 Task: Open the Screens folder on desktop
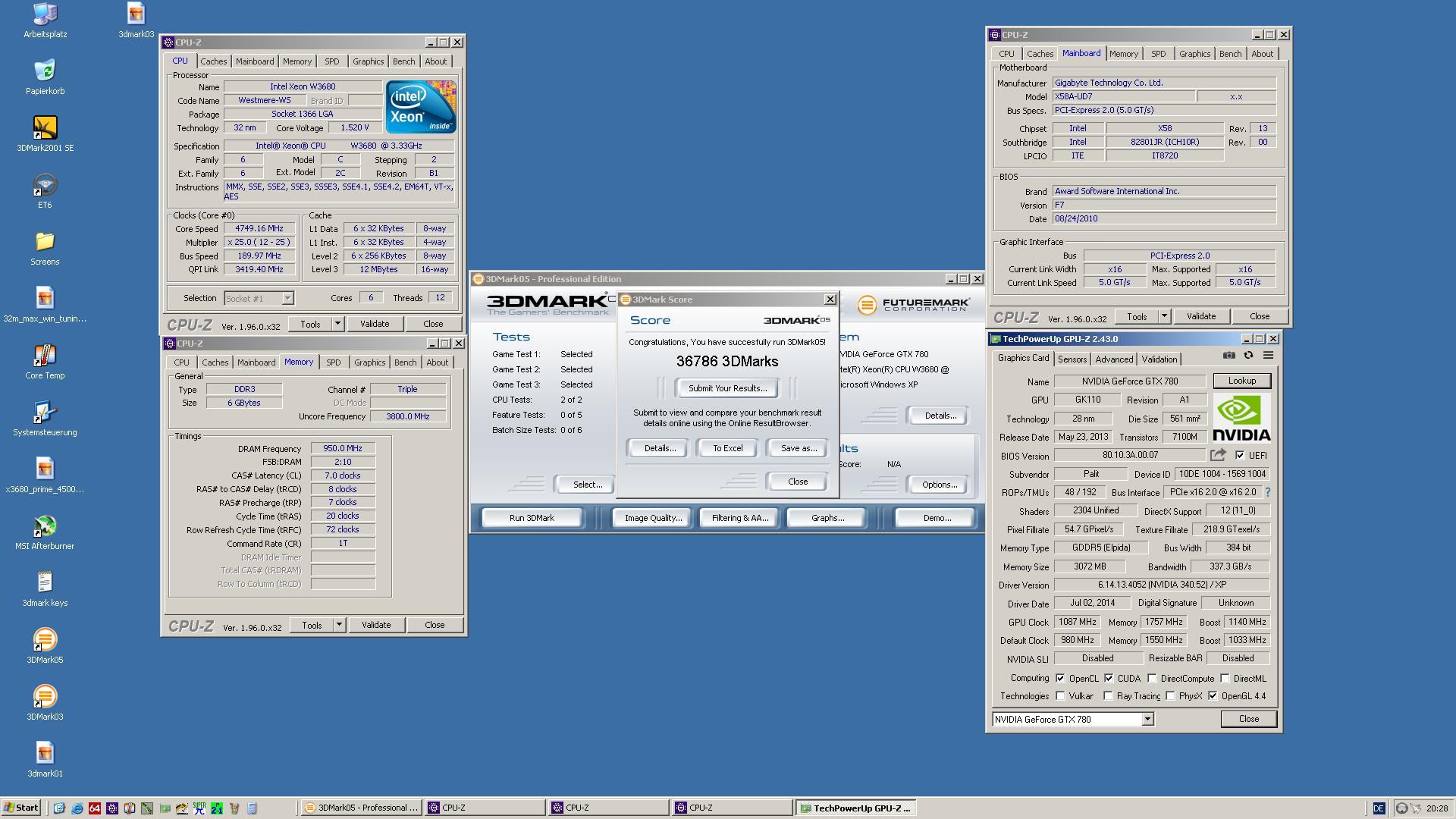45,248
